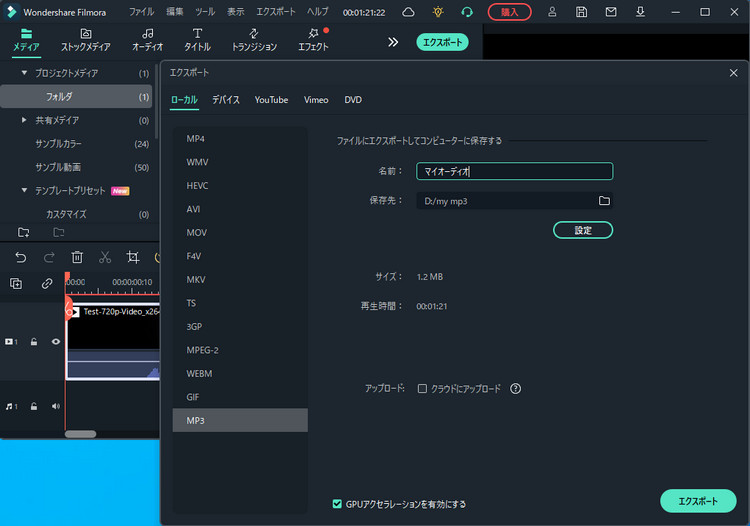Open the Transitions tab
This screenshot has width=750, height=526.
tap(254, 40)
